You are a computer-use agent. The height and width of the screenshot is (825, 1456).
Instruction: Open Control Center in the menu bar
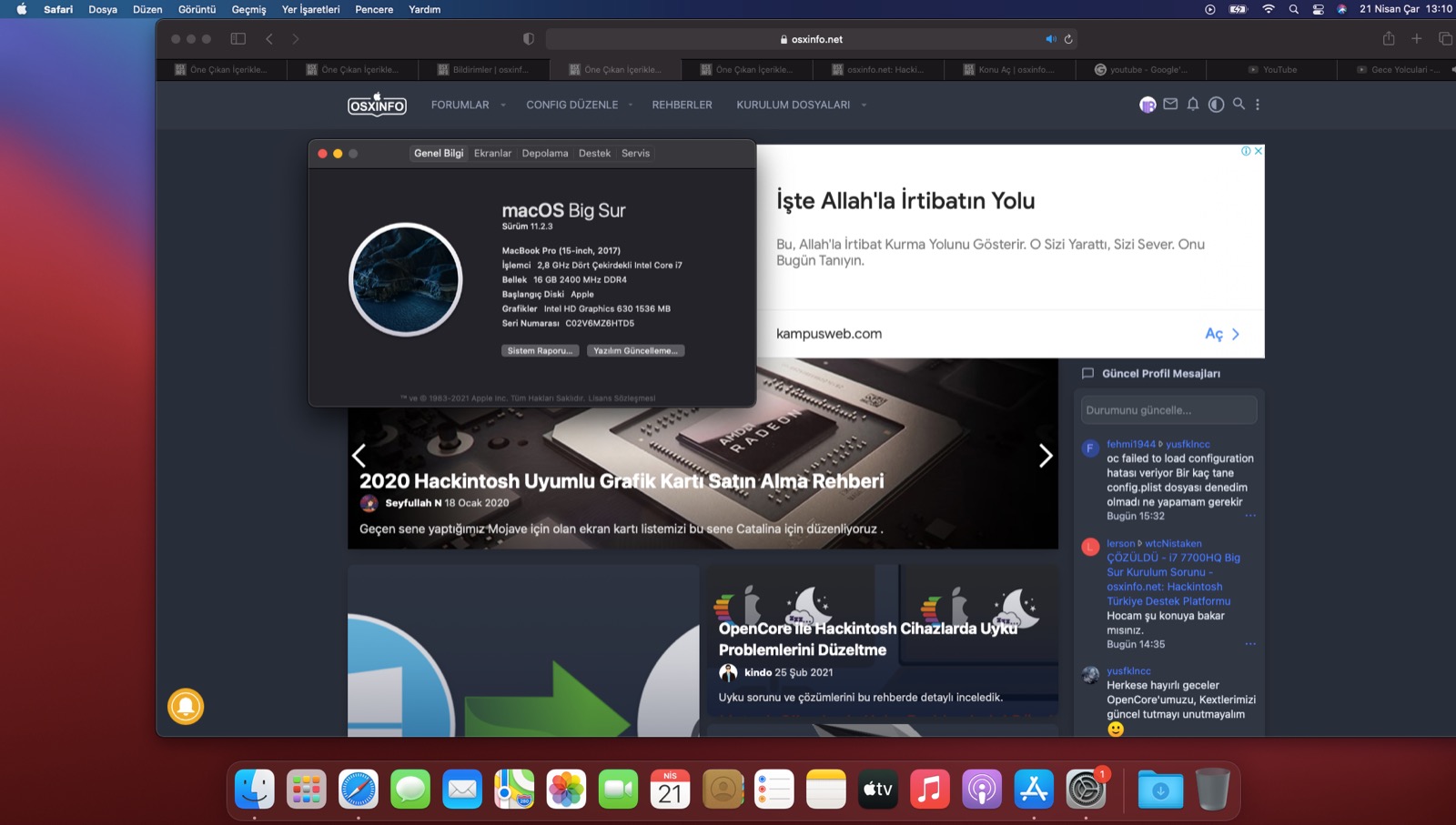point(1318,9)
